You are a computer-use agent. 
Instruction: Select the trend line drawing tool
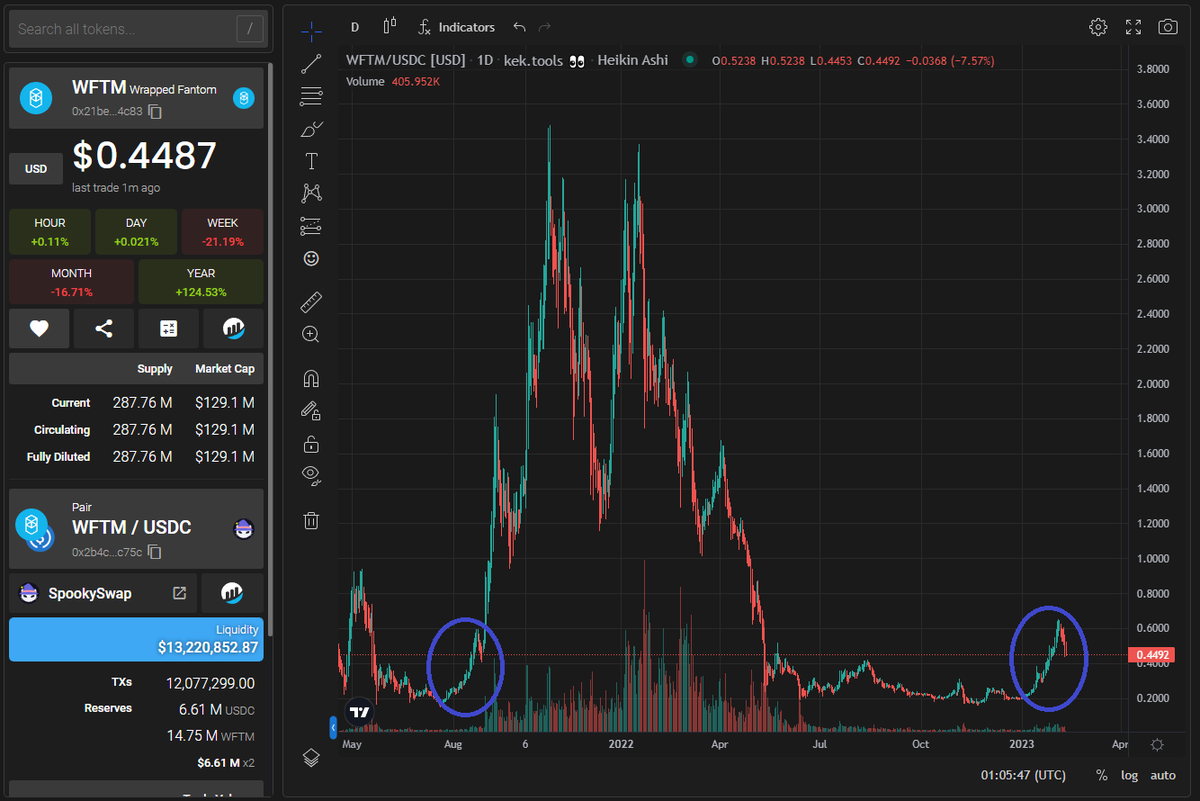(x=311, y=64)
